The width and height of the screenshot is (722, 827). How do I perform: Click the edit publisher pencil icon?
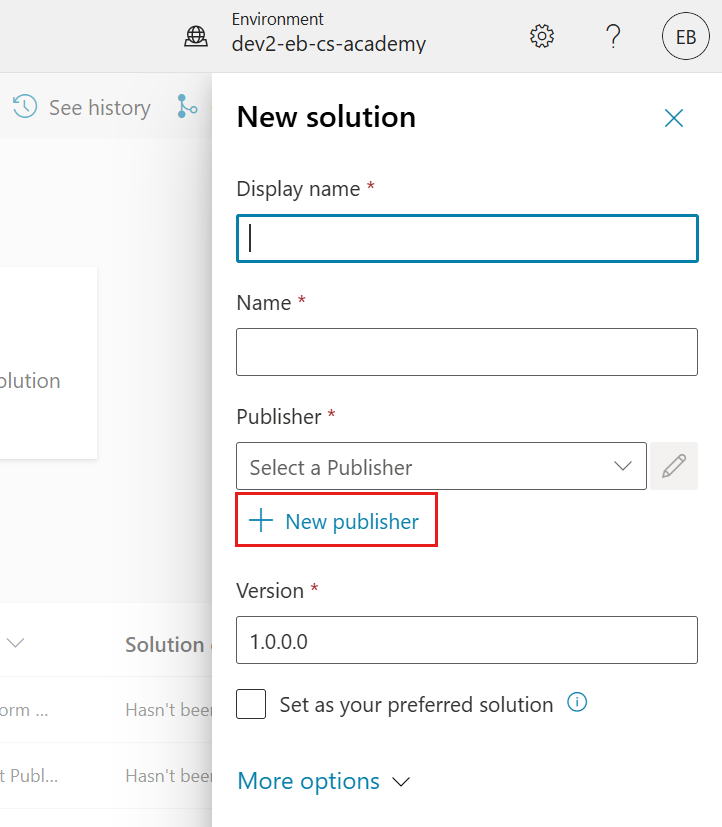674,466
